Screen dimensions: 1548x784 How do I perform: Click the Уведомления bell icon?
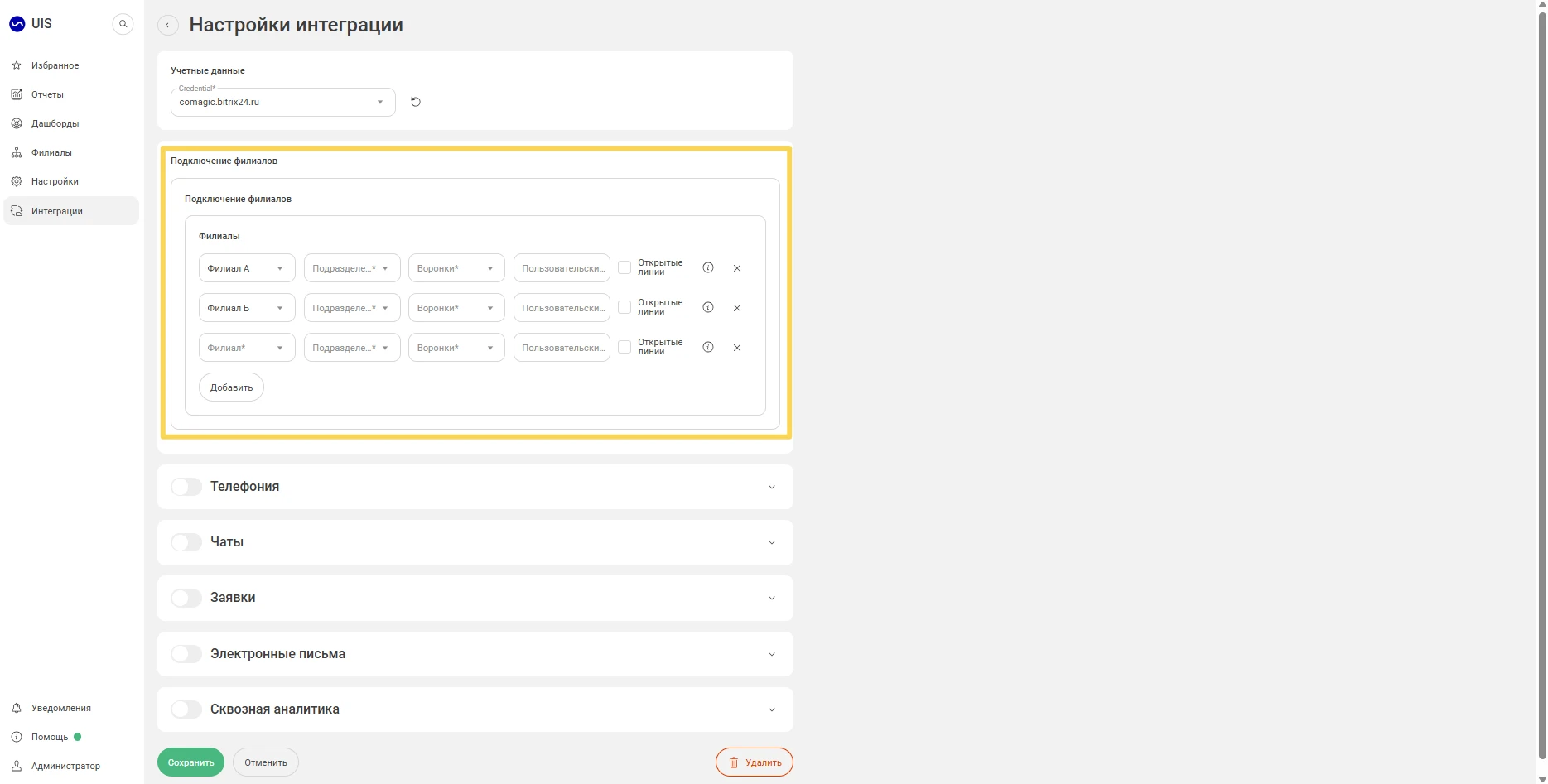(x=17, y=708)
